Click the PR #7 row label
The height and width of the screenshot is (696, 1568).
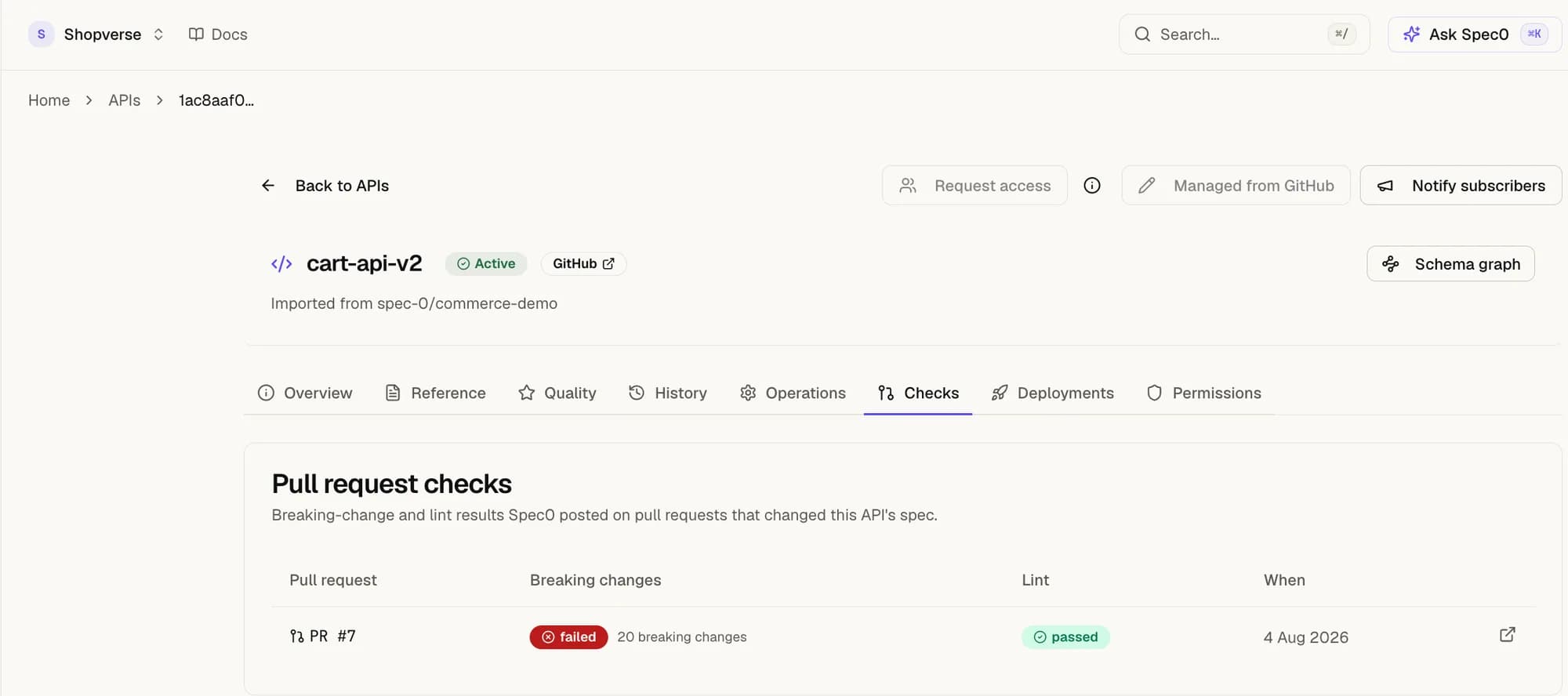point(323,636)
